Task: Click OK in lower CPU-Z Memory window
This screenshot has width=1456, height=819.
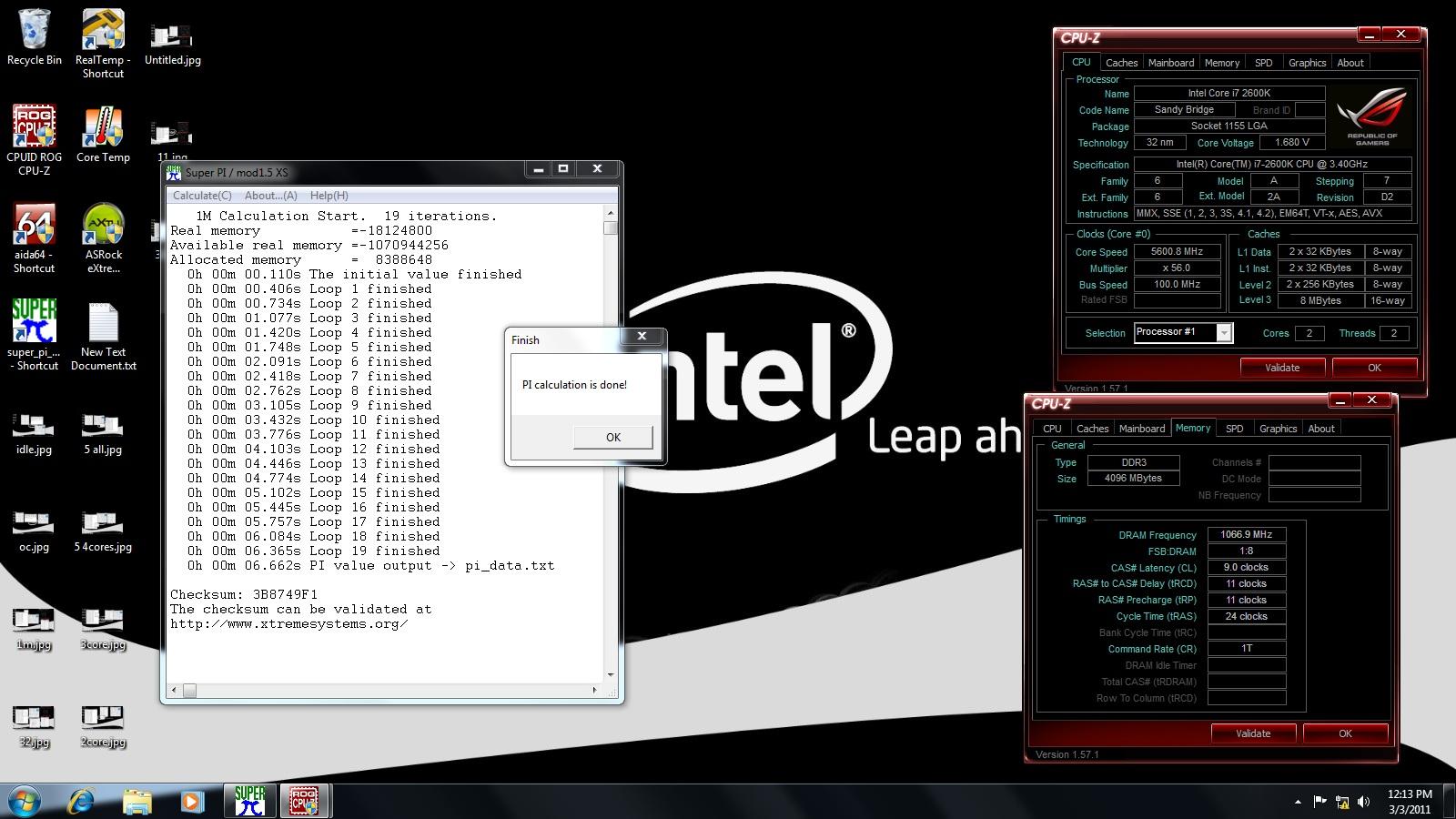Action: pos(1345,733)
